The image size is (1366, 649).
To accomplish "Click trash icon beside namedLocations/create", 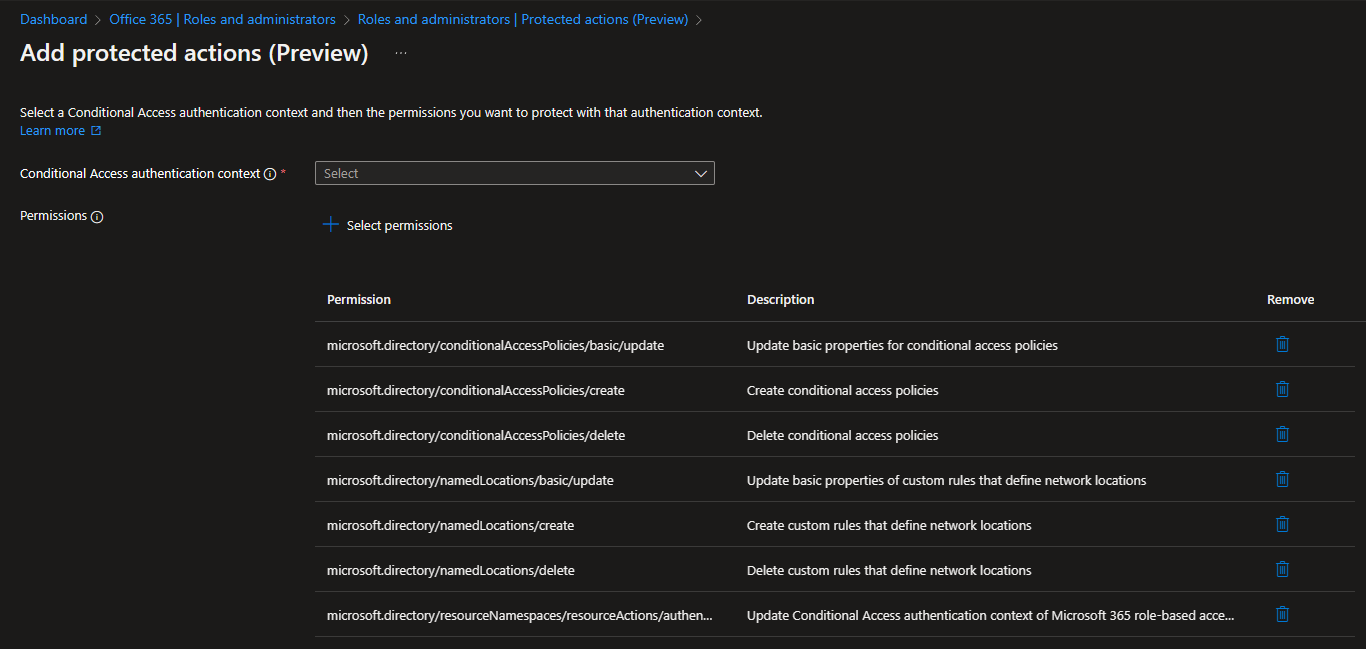I will click(x=1282, y=524).
